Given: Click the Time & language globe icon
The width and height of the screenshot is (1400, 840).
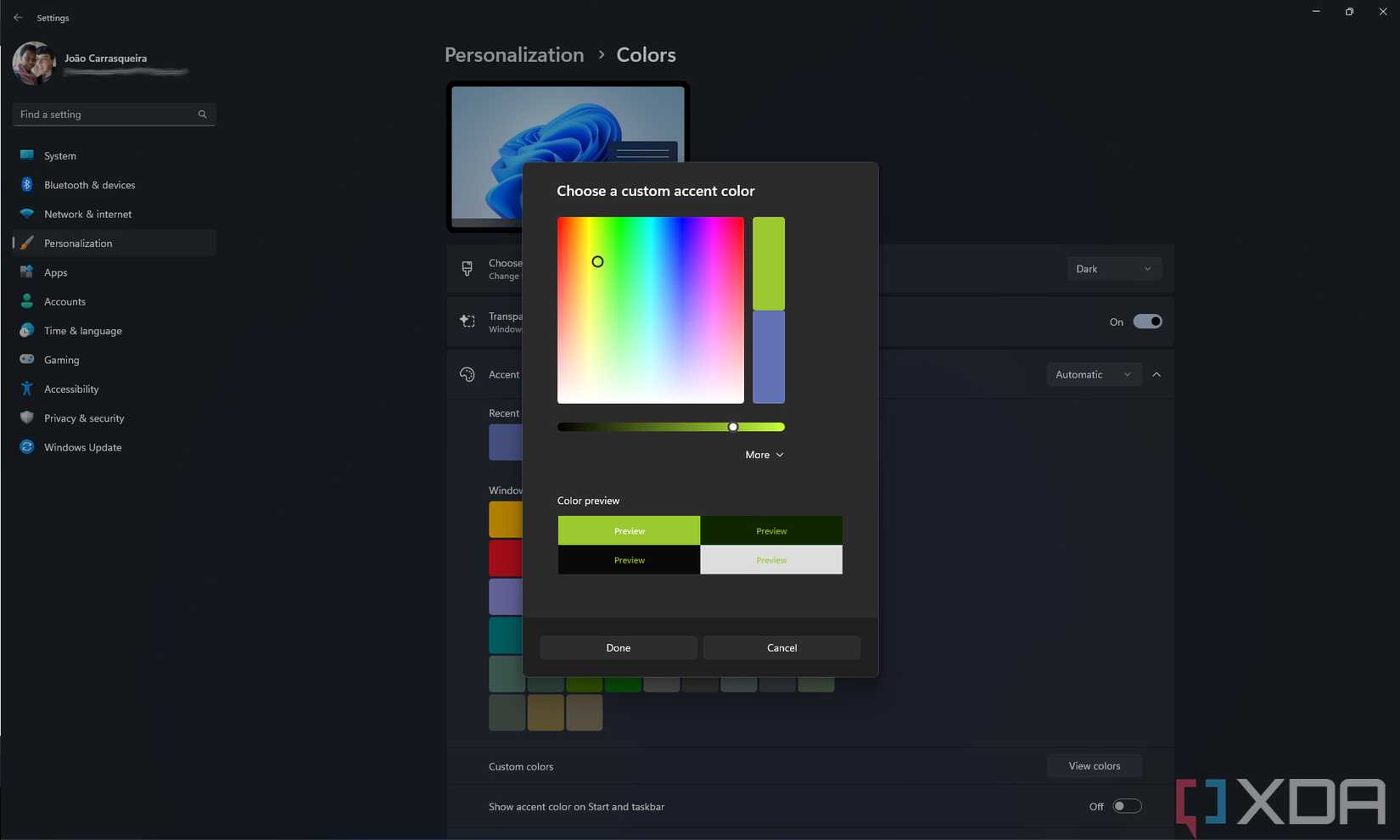Looking at the screenshot, I should [27, 330].
